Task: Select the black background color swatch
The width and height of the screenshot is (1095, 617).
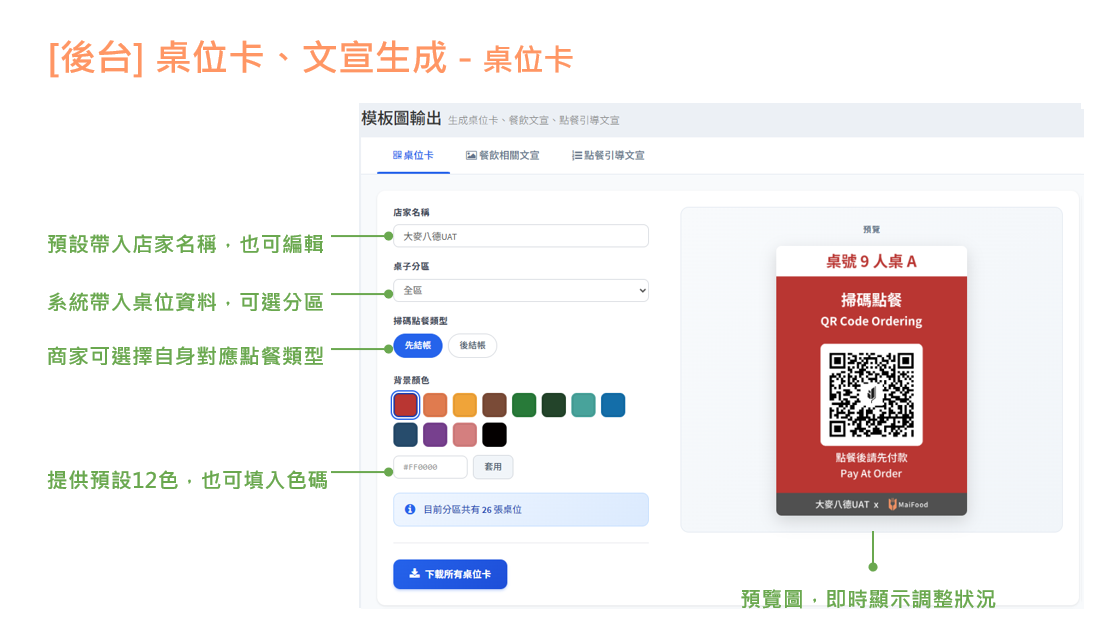Action: click(x=494, y=435)
